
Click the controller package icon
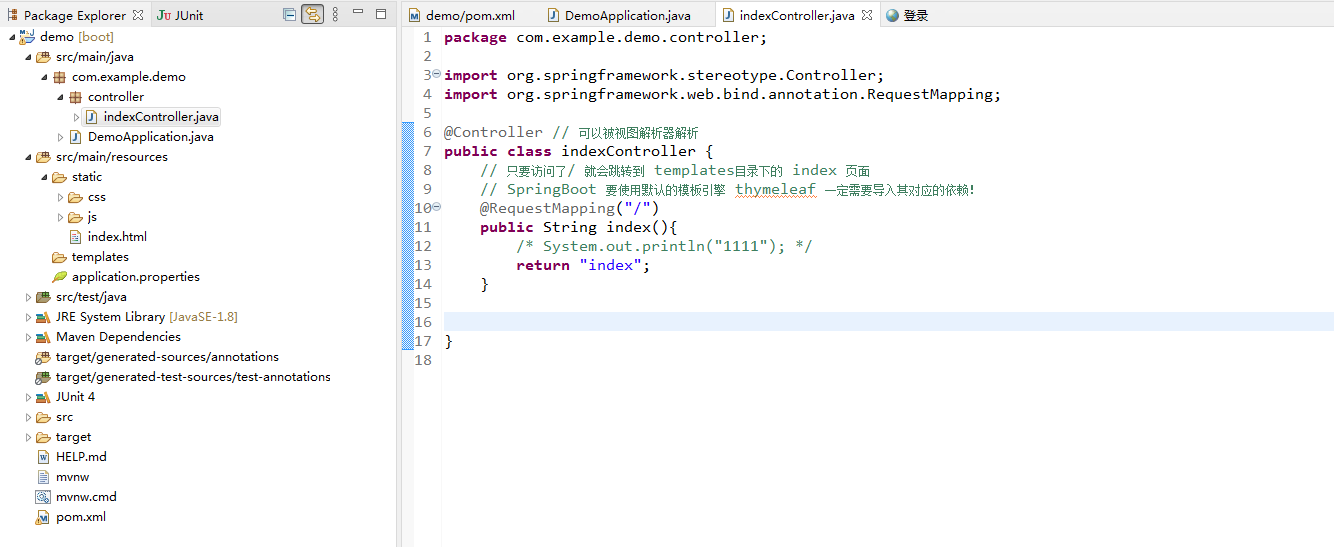[75, 97]
